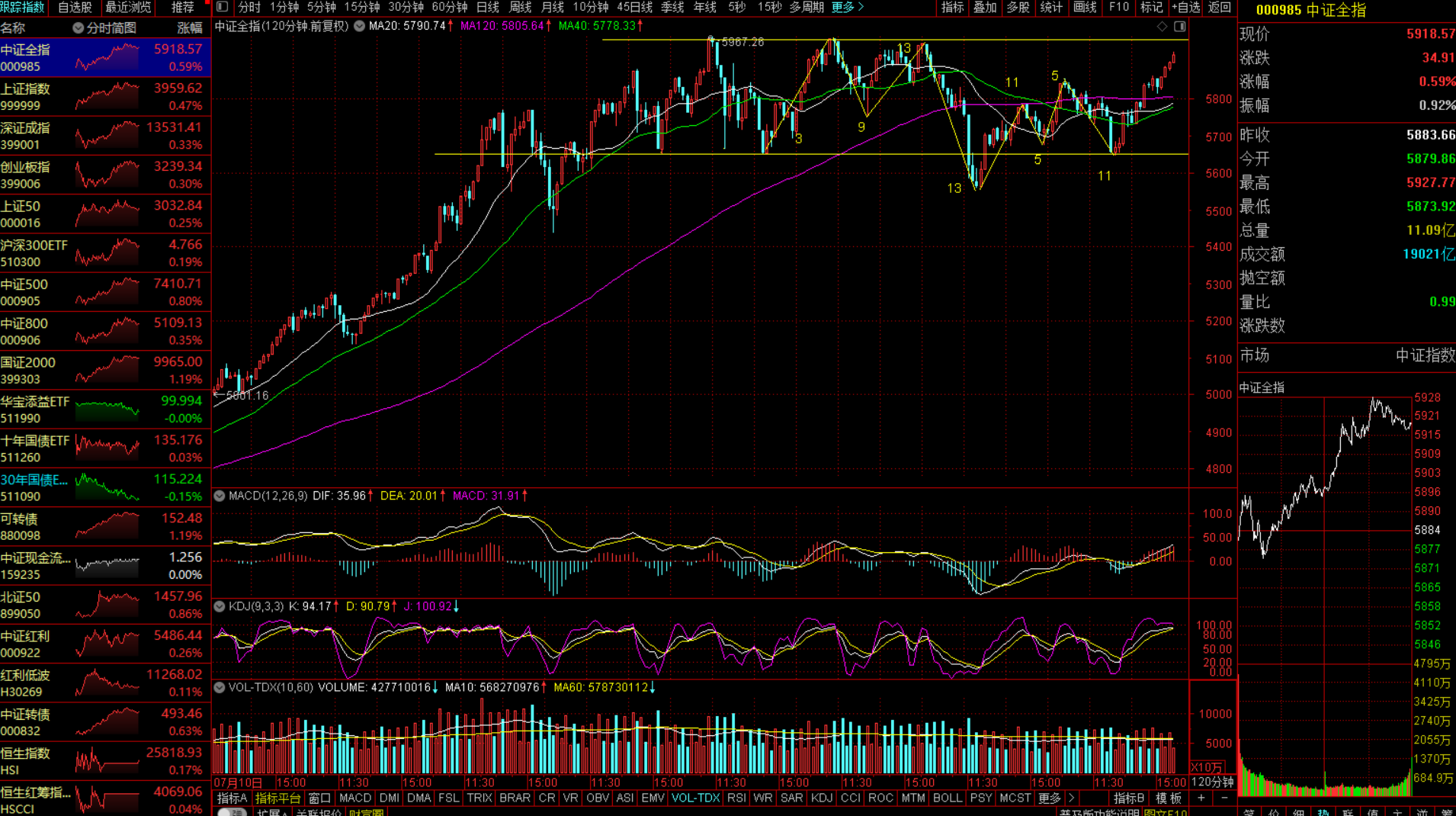Viewport: 1456px width, 816px height.
Task: Select the 日线 daily chart period
Action: pos(487,7)
